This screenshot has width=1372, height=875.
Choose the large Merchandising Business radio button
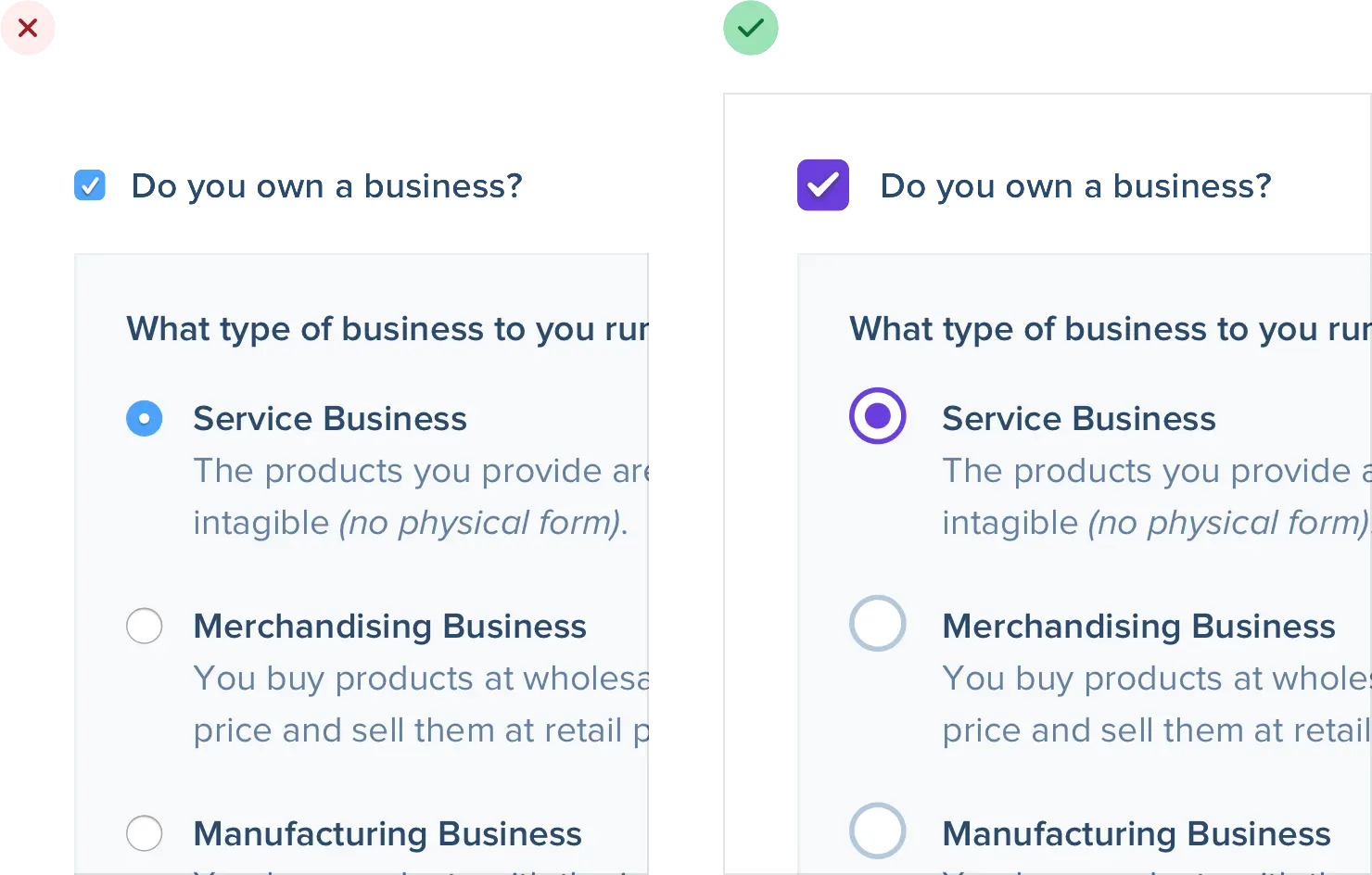877,623
